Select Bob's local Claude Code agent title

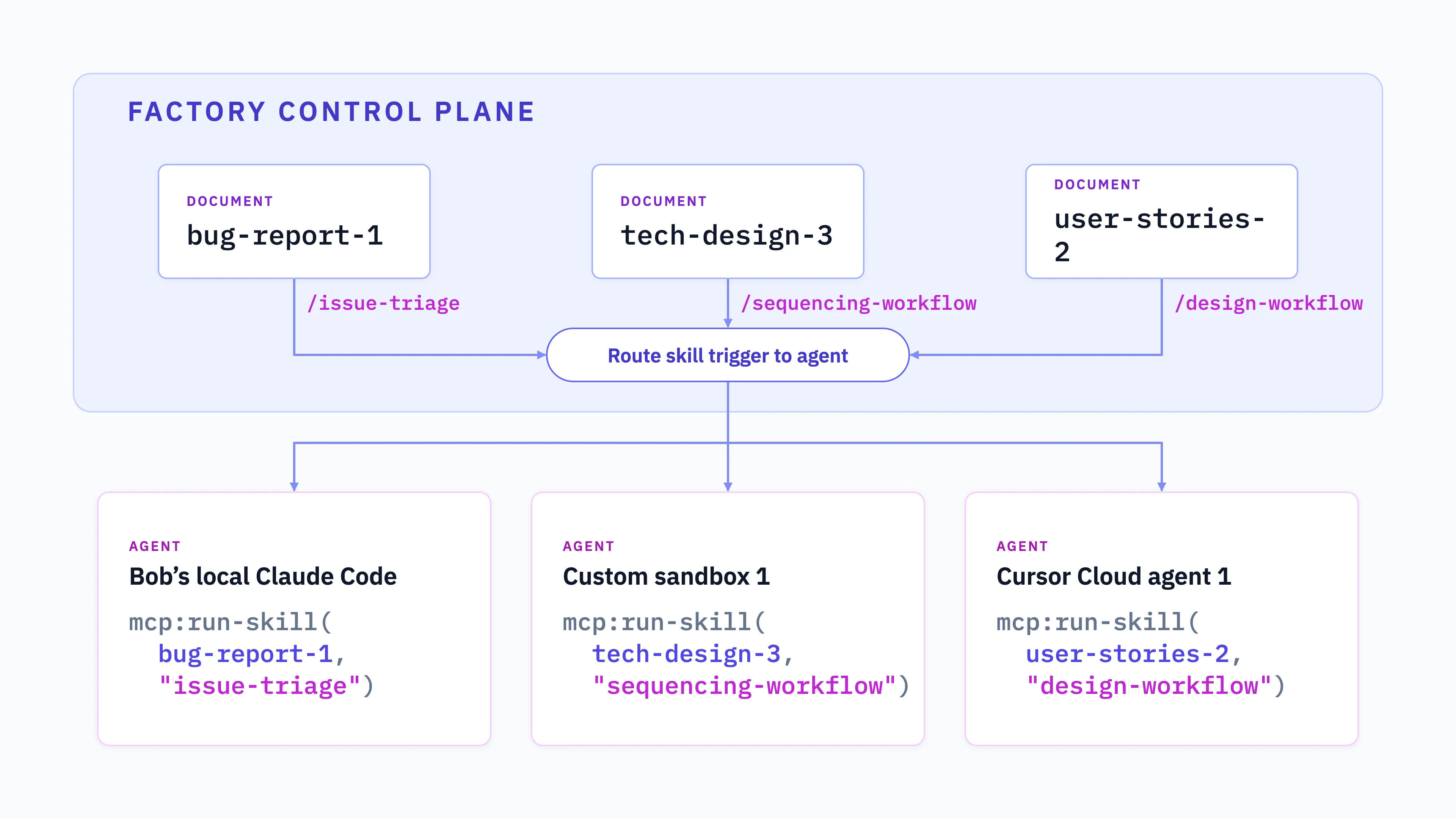pyautogui.click(x=263, y=576)
